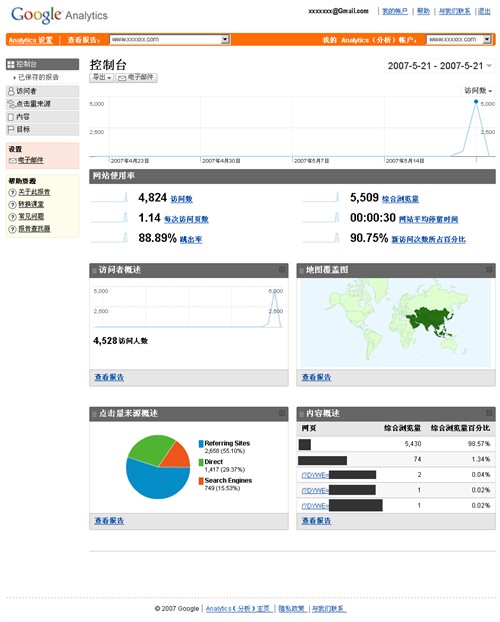Open 已保存的报告 saved reports
This screenshot has height=622, width=500.
click(x=38, y=77)
